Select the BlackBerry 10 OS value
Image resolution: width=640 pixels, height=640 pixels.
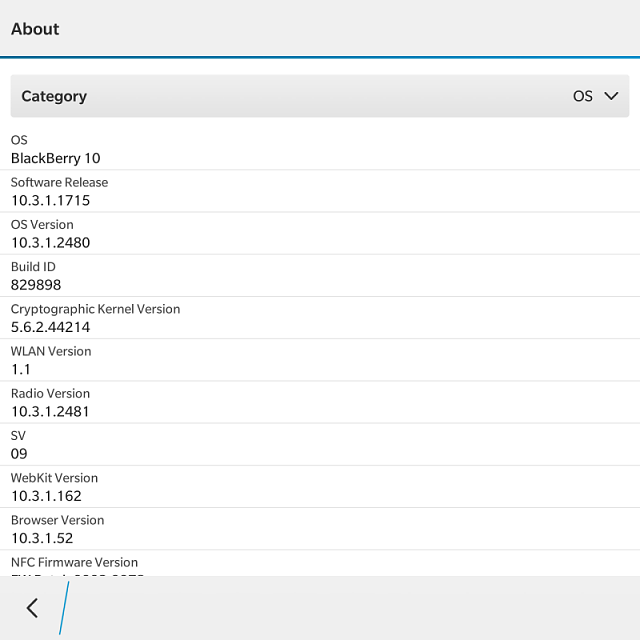click(56, 158)
